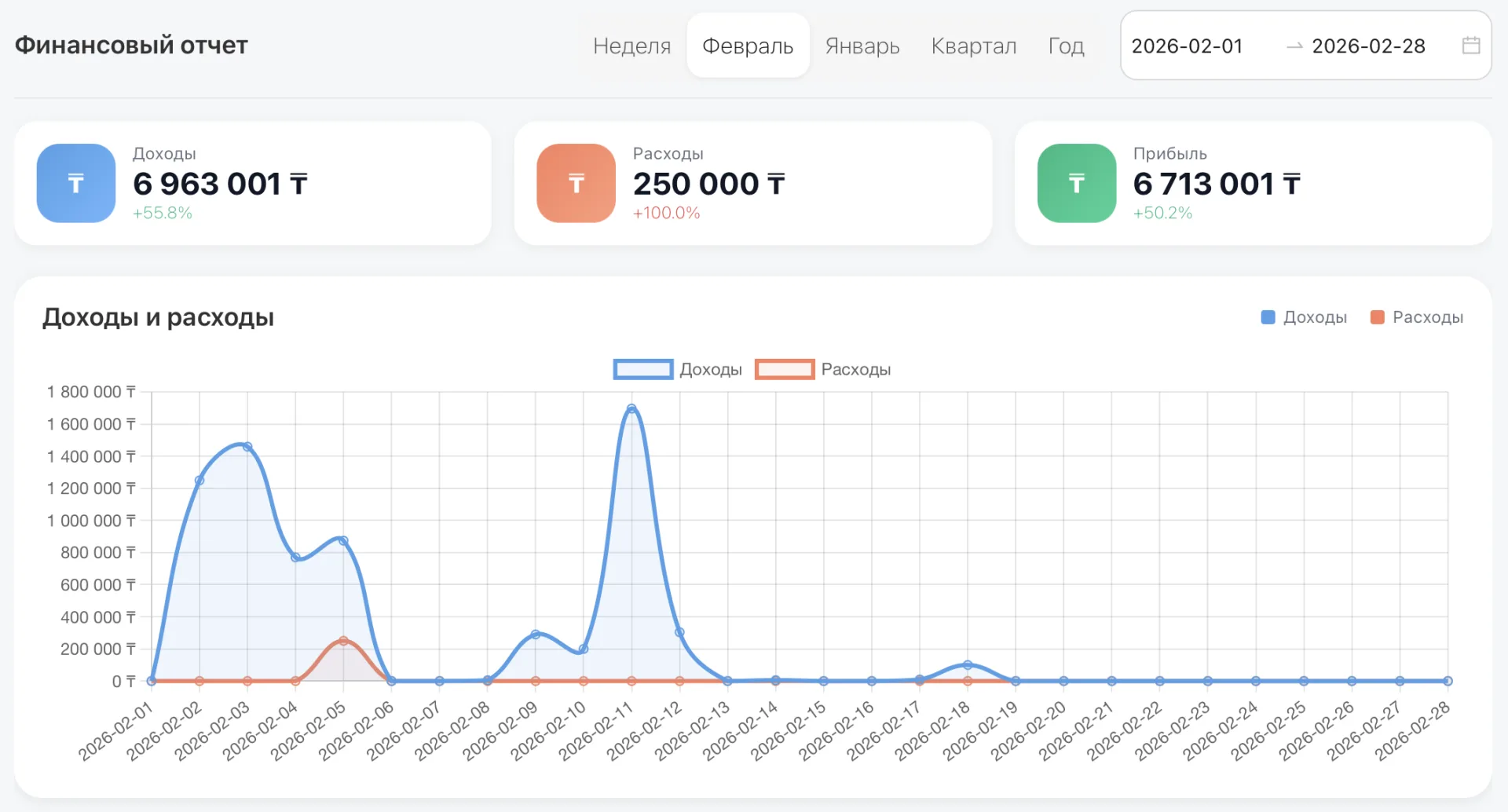1508x812 pixels.
Task: Click the orange Расходы tenge icon
Action: tap(576, 183)
